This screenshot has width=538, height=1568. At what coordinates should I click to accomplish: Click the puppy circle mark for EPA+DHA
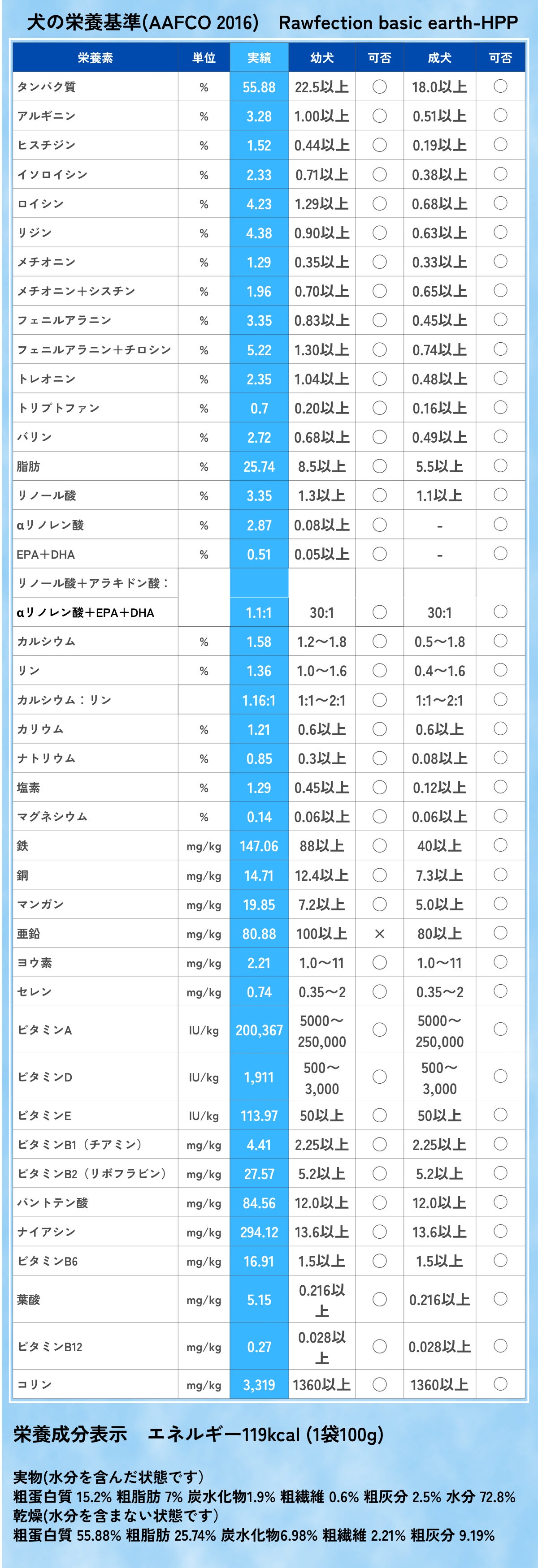(x=379, y=553)
